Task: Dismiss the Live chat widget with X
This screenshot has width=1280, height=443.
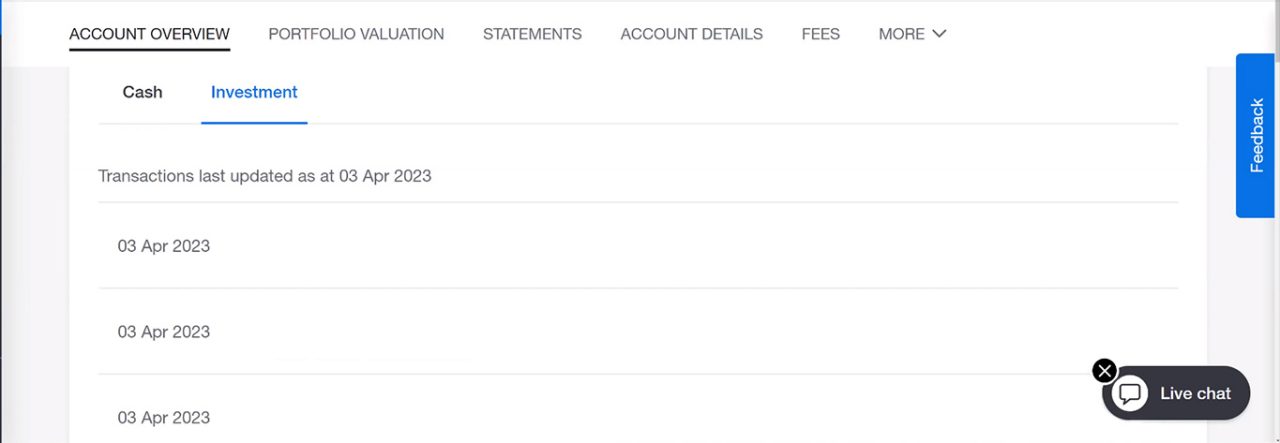Action: pos(1104,371)
